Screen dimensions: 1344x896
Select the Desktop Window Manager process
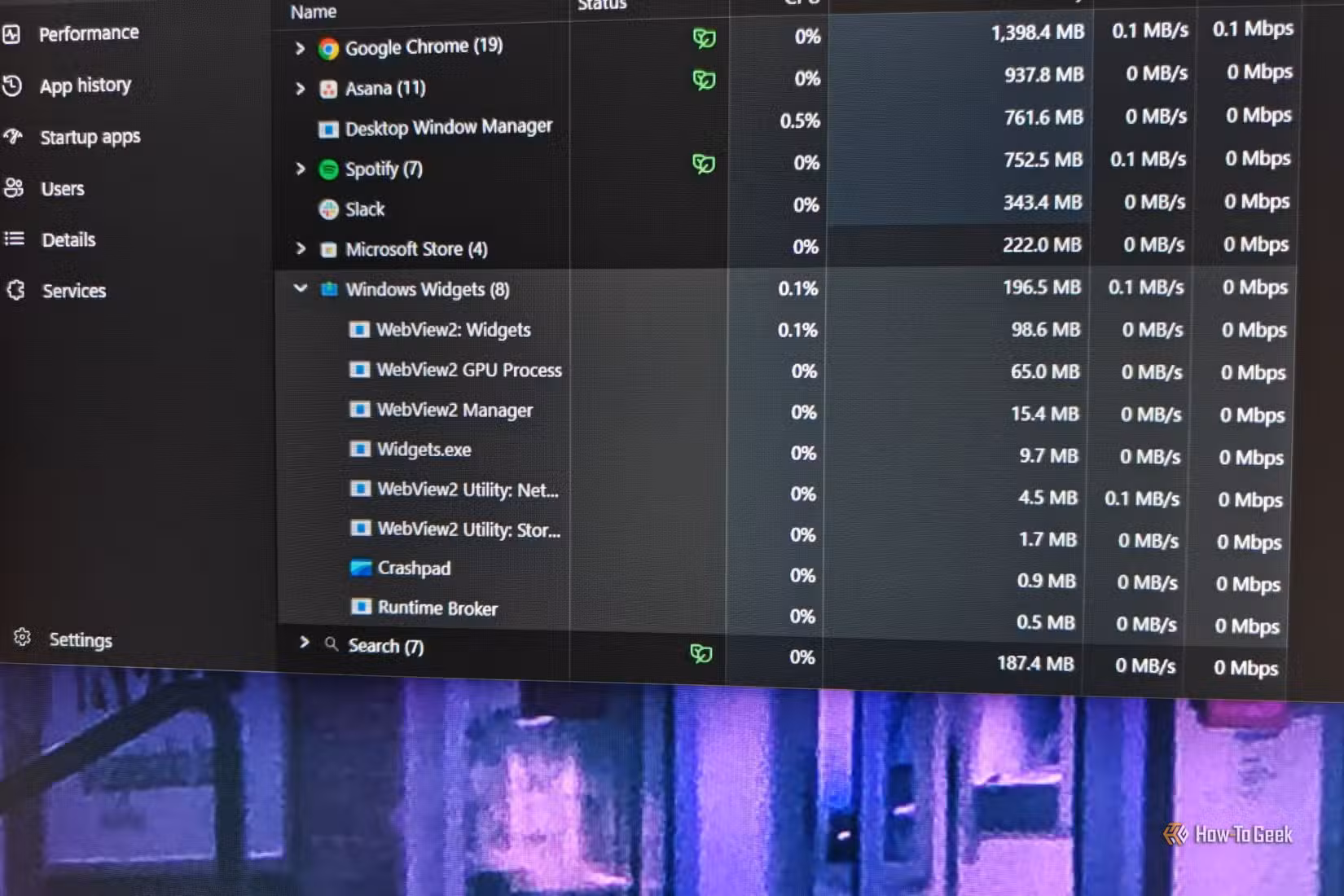(x=449, y=128)
